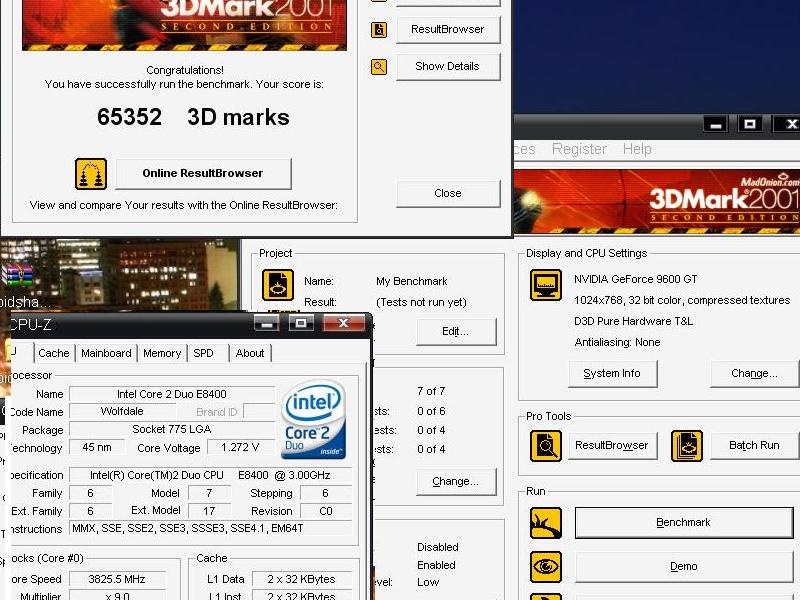800x600 pixels.
Task: Click the Core Voltage field showing 1.272 V
Action: [x=240, y=447]
